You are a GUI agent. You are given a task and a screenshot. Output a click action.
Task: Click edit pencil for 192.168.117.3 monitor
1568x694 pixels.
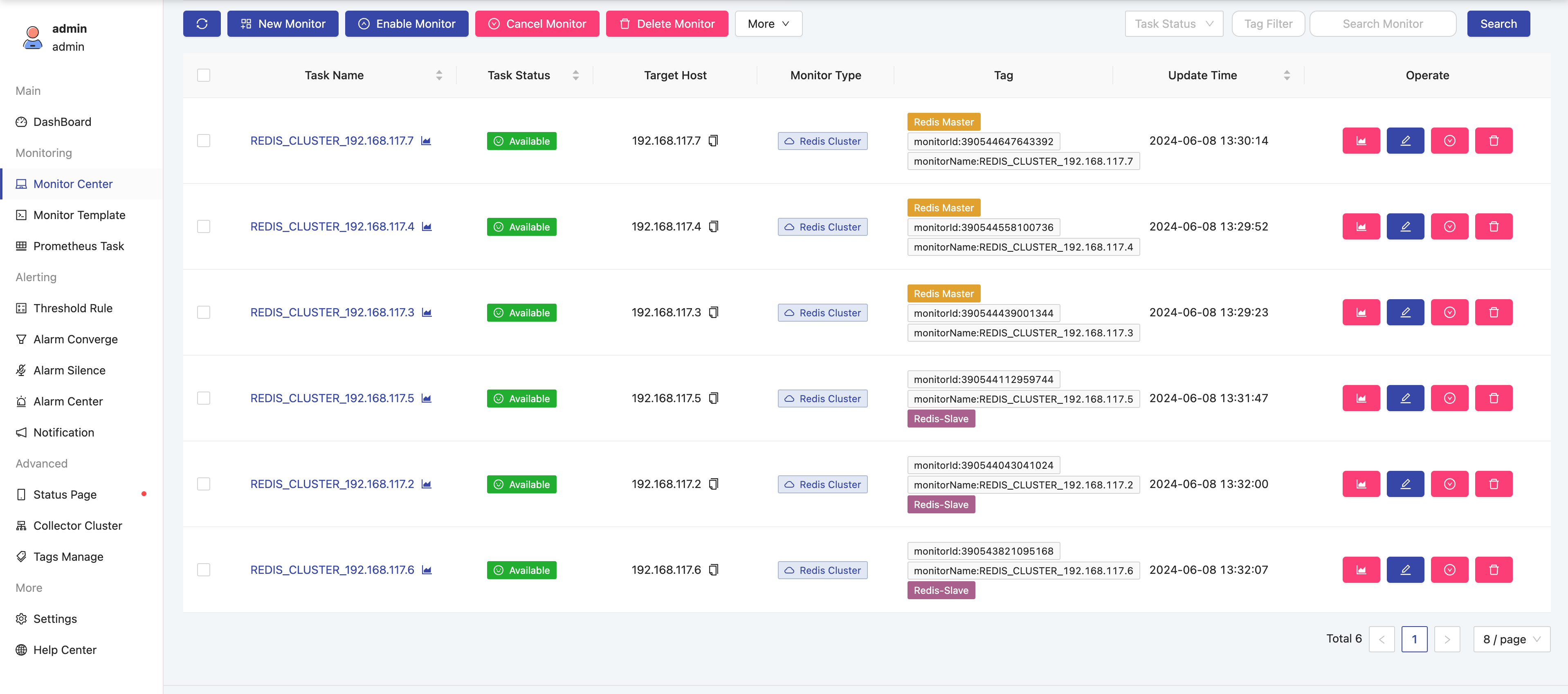click(x=1405, y=312)
